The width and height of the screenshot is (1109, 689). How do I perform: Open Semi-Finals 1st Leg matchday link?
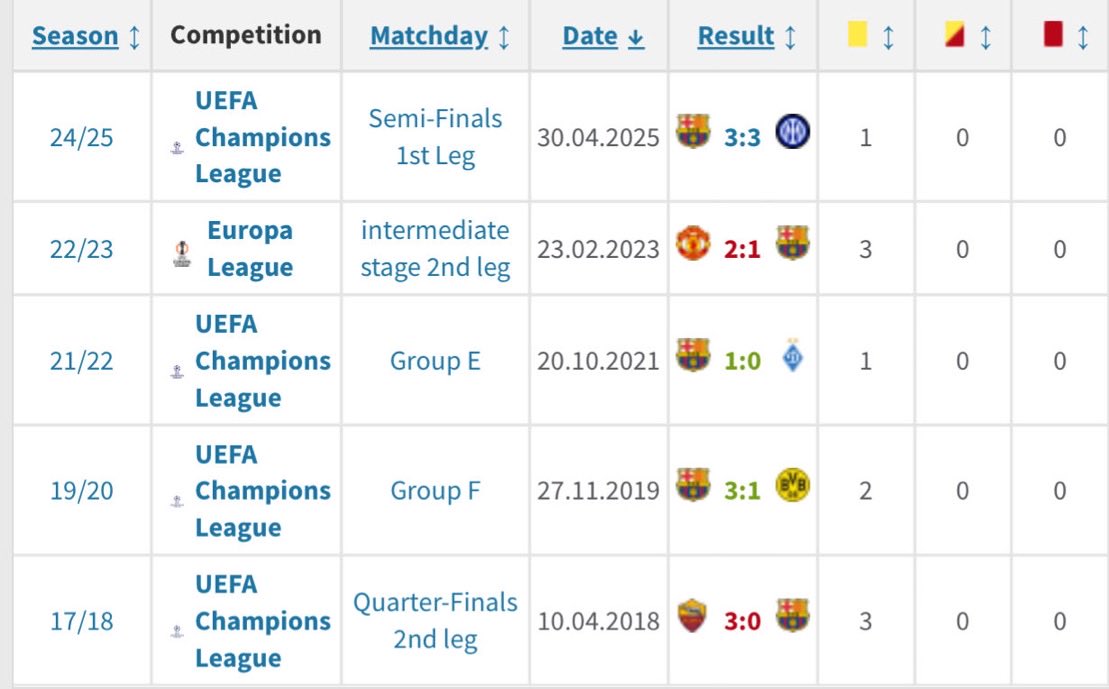coord(436,137)
